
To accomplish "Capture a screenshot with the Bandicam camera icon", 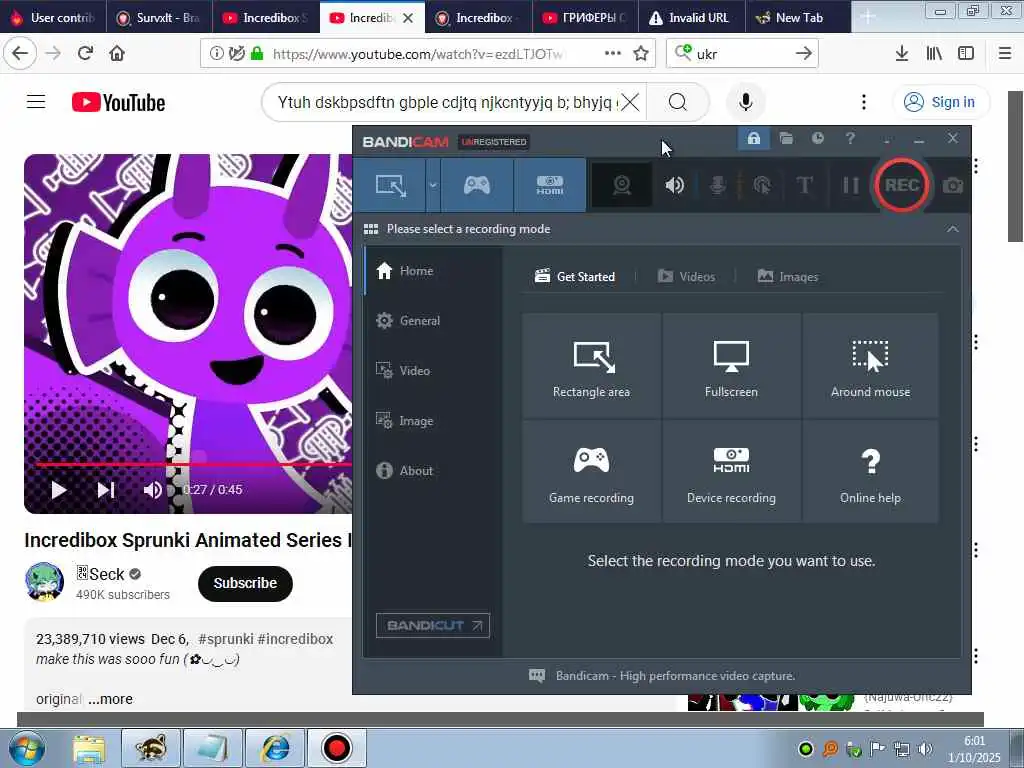I will coord(953,186).
